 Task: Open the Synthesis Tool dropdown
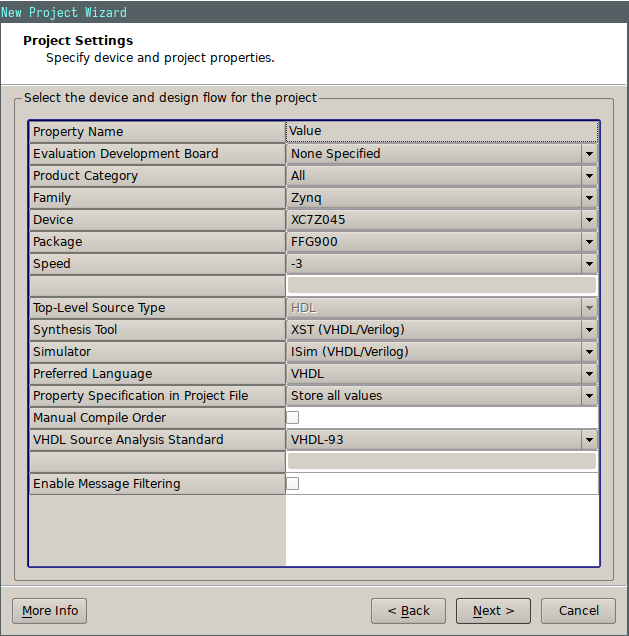point(442,330)
